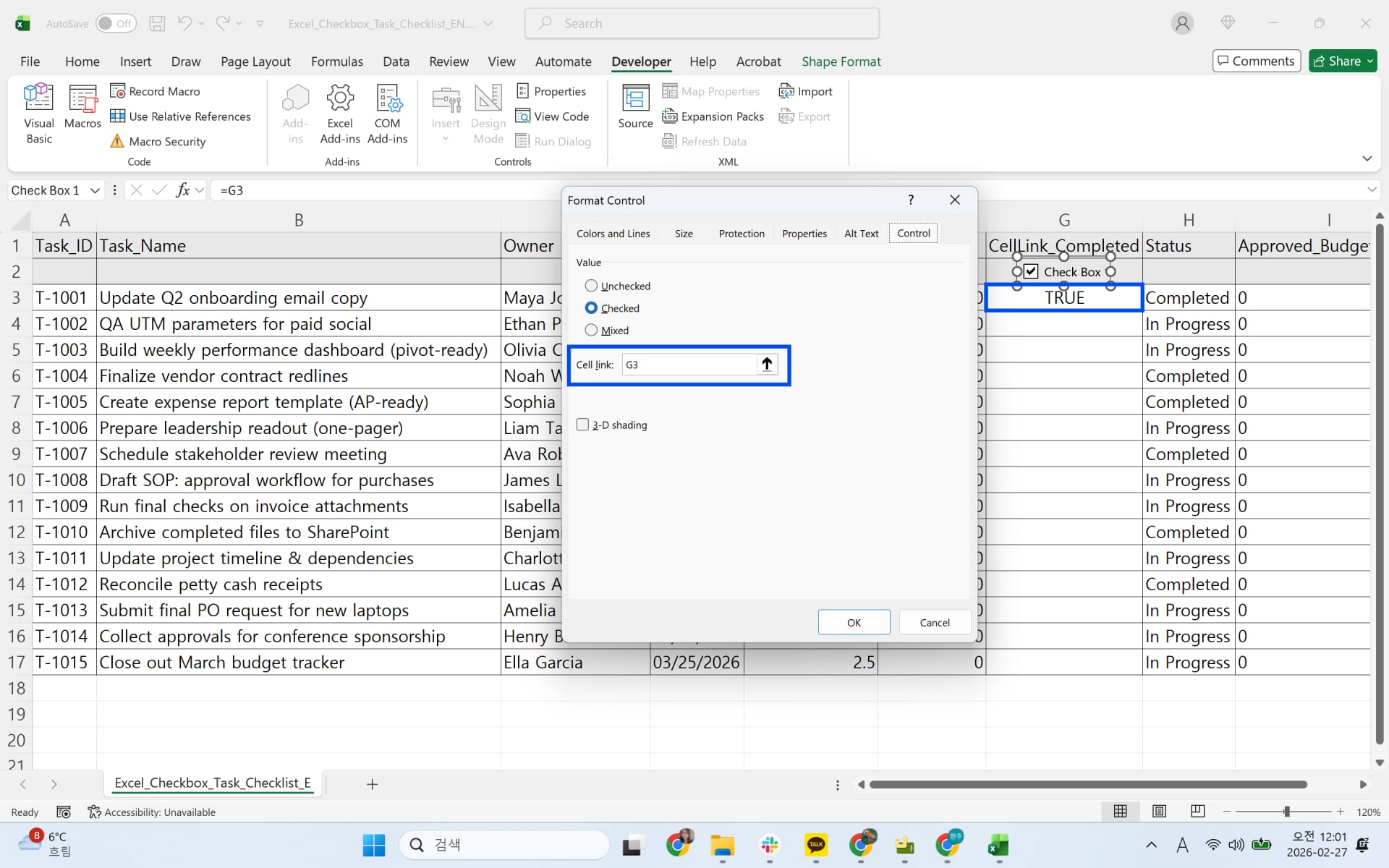Toggle Design Mode
1389x868 pixels.
click(x=488, y=112)
